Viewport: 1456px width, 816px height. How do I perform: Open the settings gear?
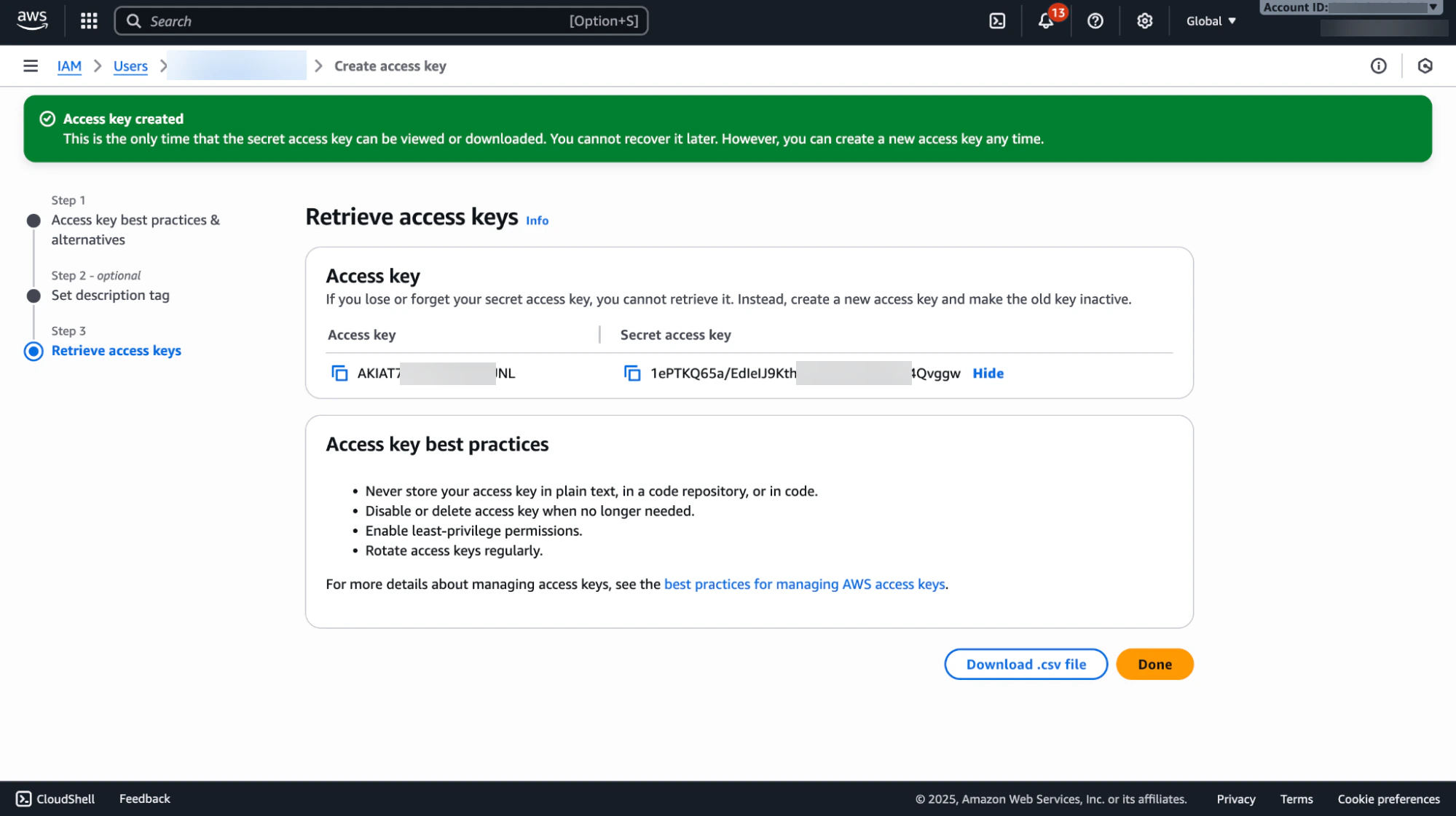1144,20
